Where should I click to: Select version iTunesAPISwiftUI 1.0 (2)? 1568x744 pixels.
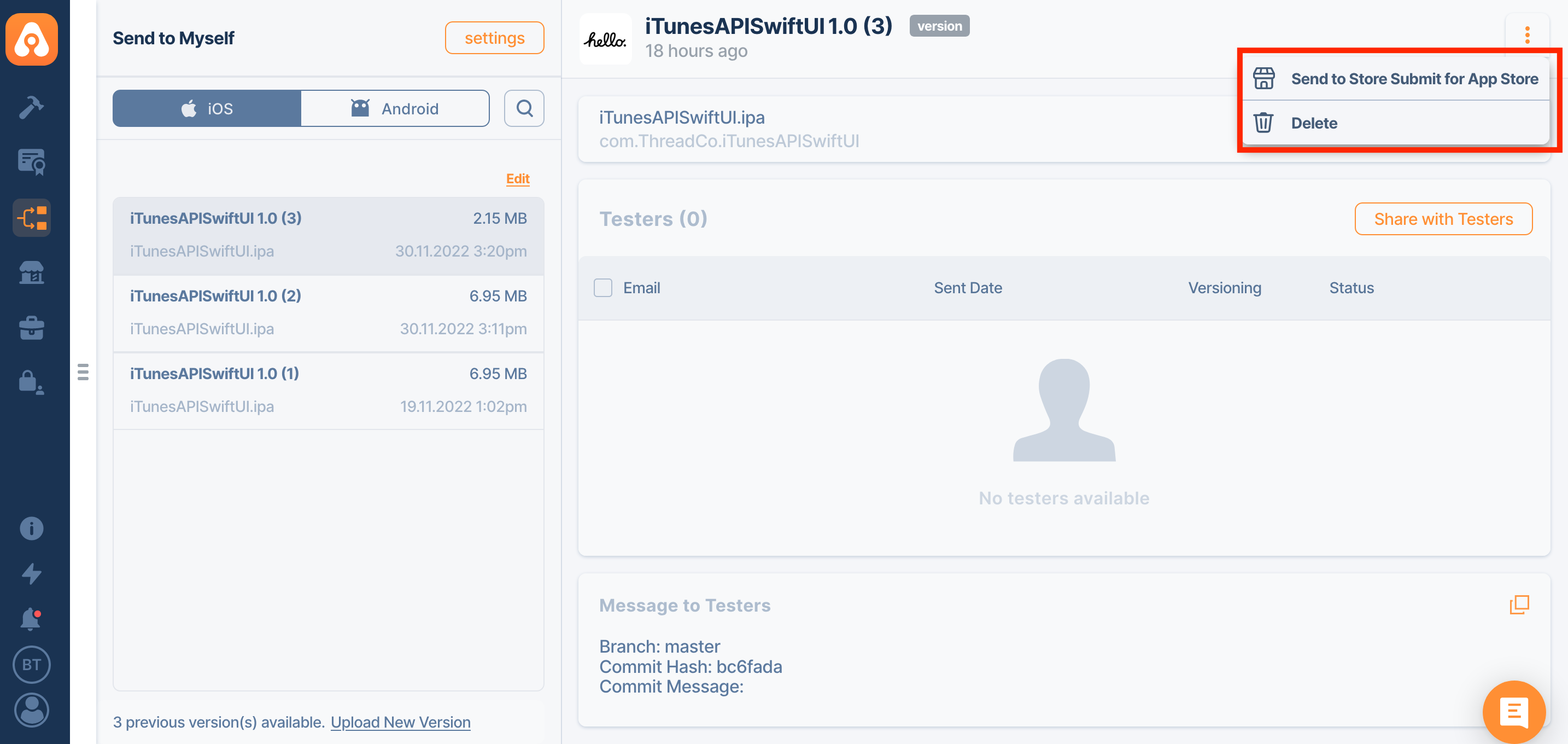(x=328, y=313)
